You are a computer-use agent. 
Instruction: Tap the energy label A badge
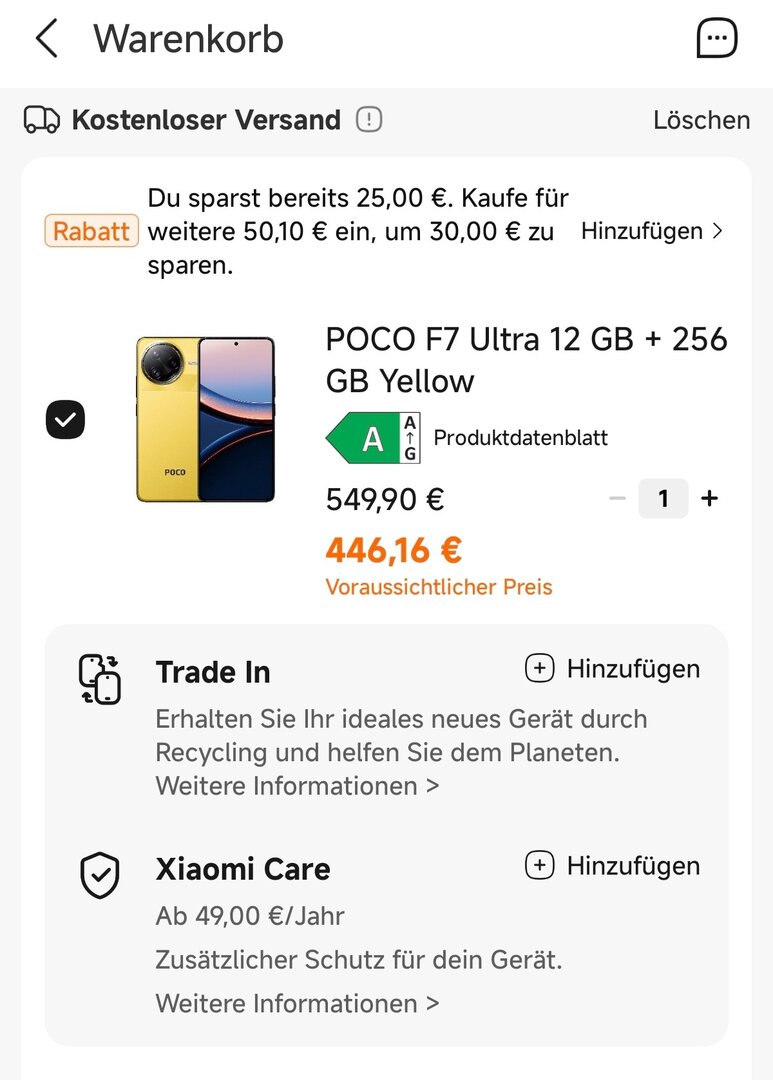coord(373,438)
